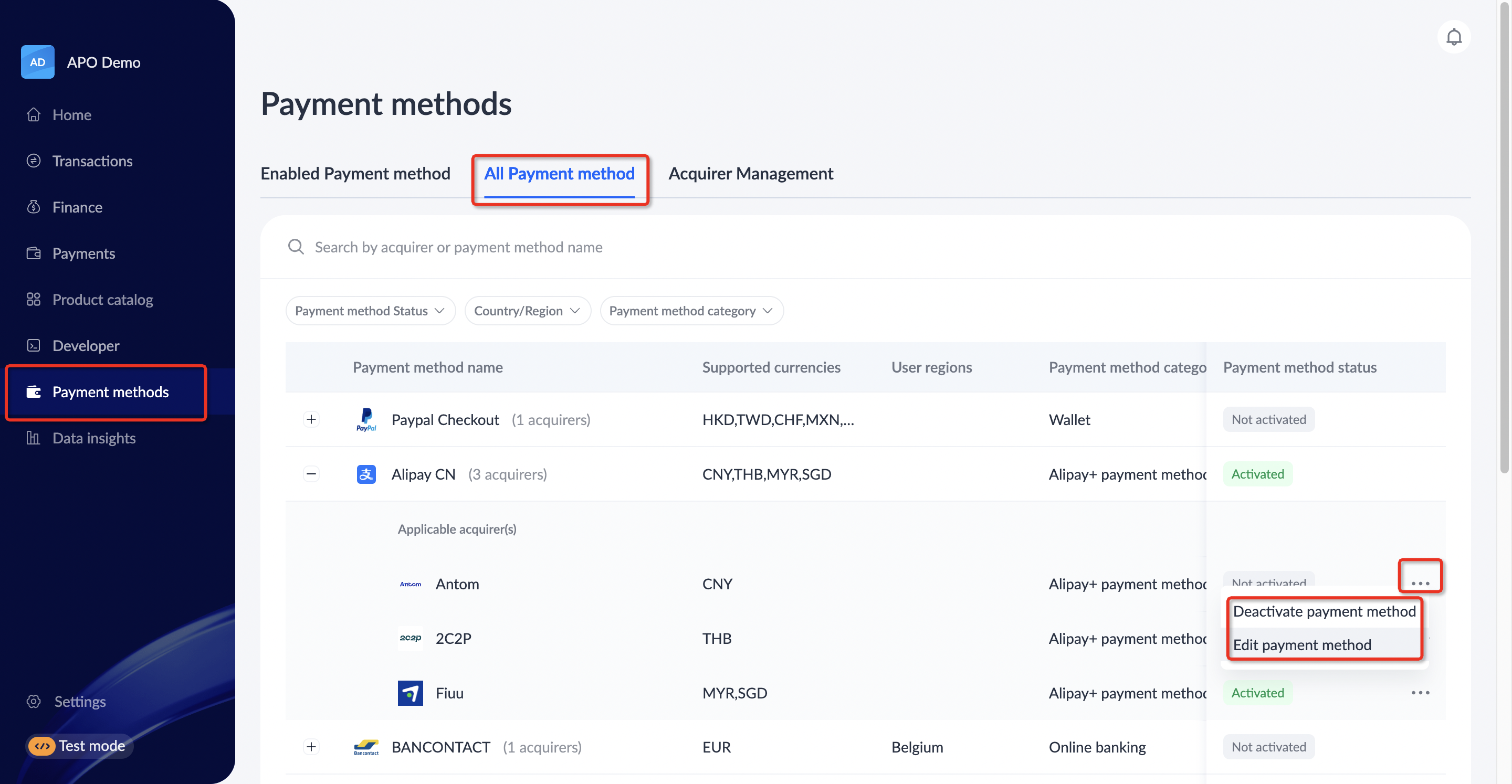Open Payment method category filter
The width and height of the screenshot is (1512, 784).
(691, 311)
